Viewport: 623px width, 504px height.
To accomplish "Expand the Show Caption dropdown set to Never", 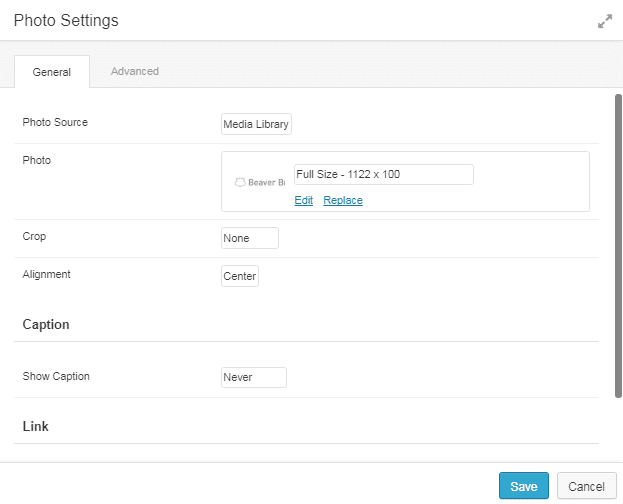I will tap(253, 377).
